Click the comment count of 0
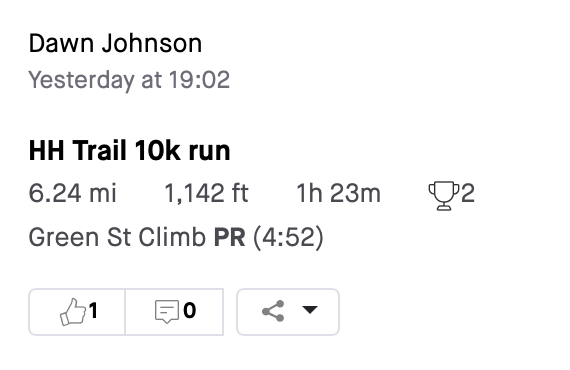The image size is (570, 370). (x=190, y=311)
